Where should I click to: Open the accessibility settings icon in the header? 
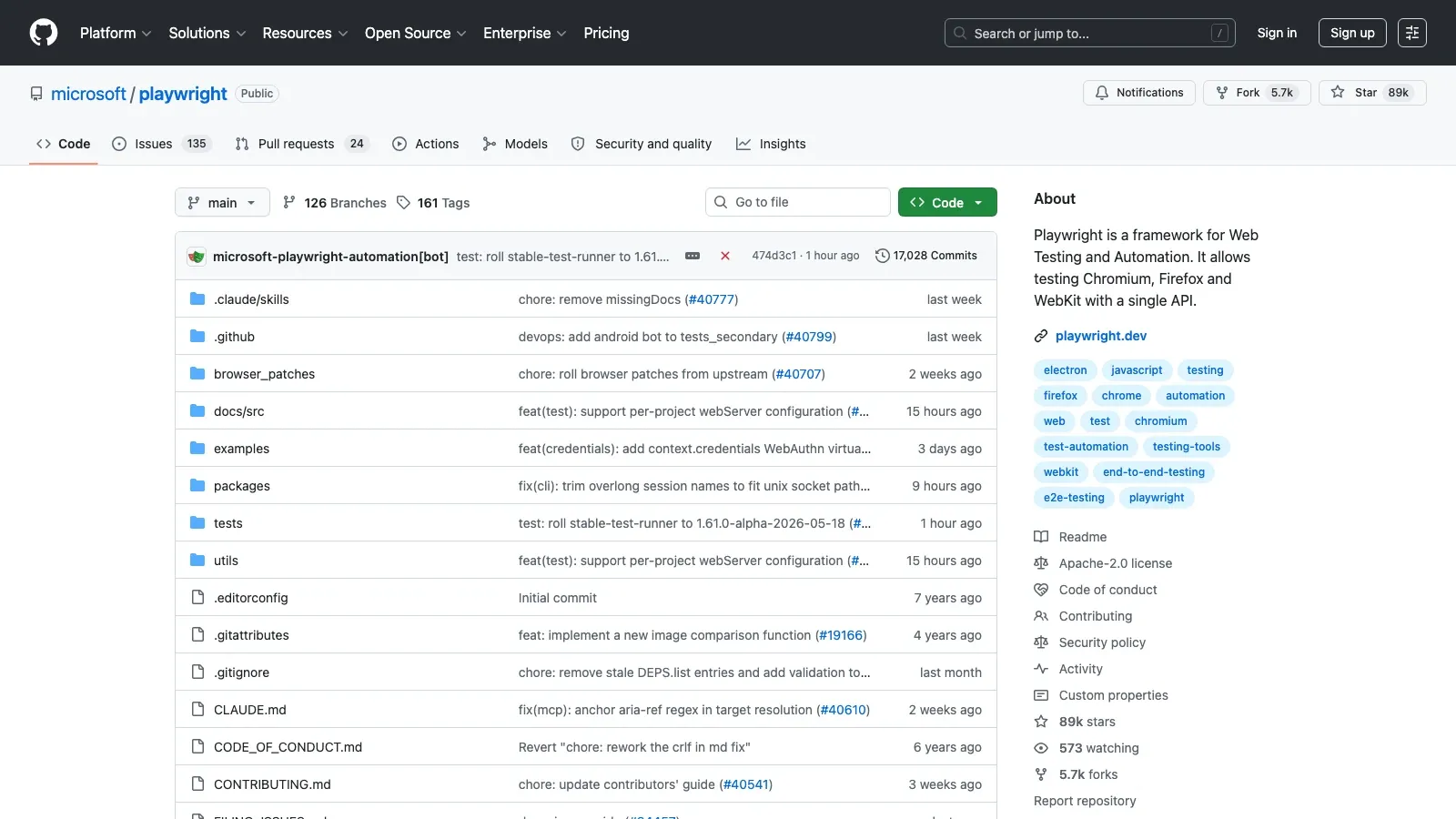(1412, 33)
